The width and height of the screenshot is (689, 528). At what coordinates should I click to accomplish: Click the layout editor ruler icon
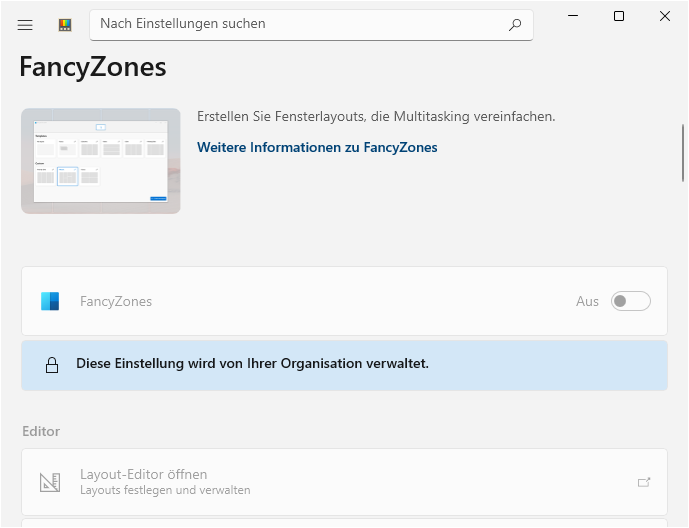click(x=50, y=482)
